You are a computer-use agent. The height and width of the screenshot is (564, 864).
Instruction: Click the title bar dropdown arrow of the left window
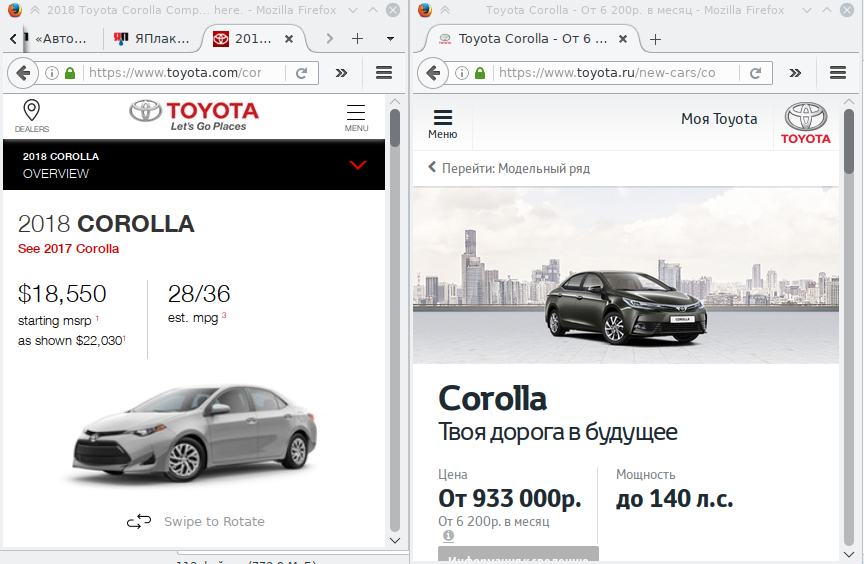click(x=353, y=10)
